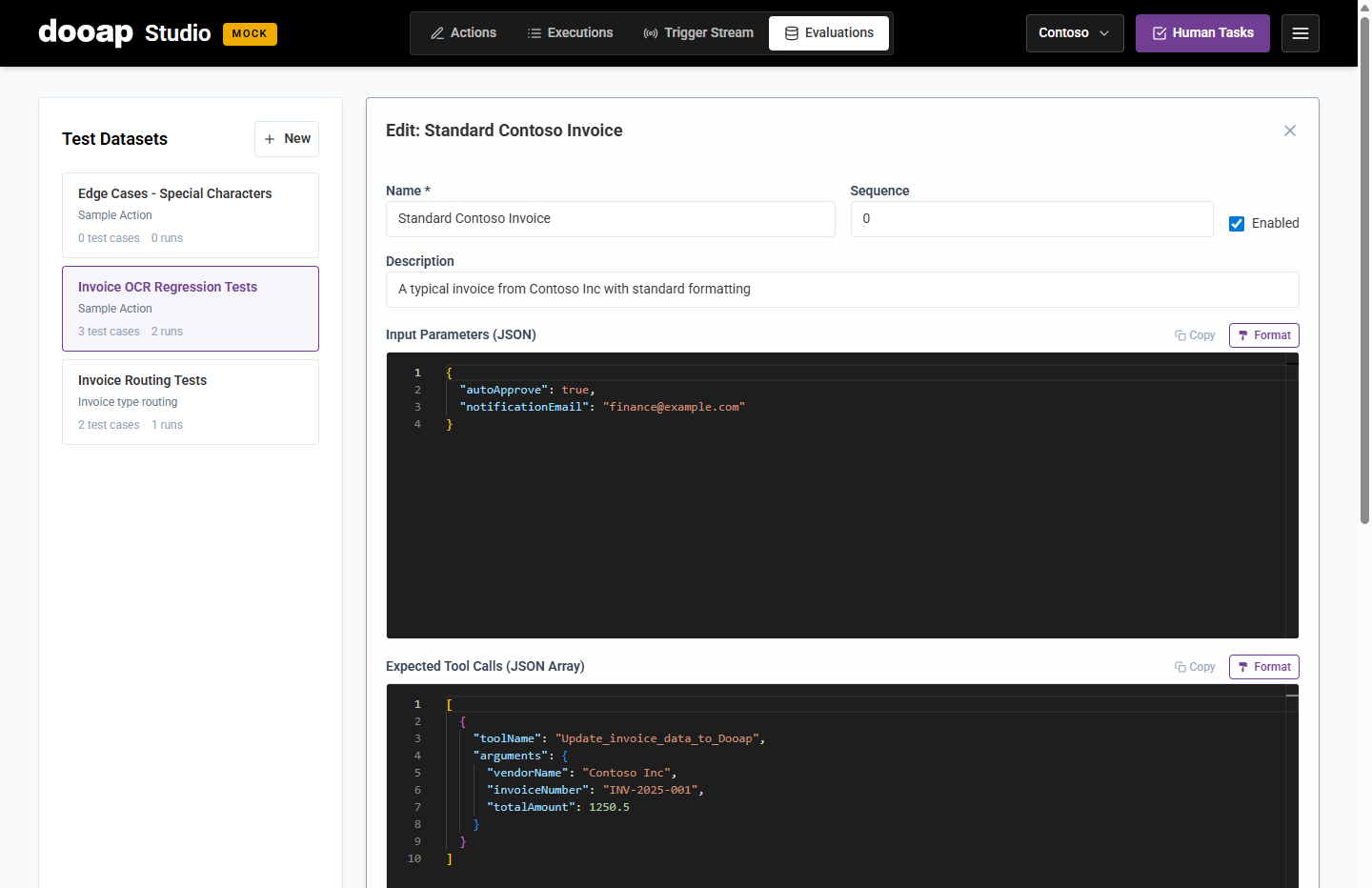Toggle the Enabled checkbox
This screenshot has height=888, width=1372.
click(x=1237, y=224)
